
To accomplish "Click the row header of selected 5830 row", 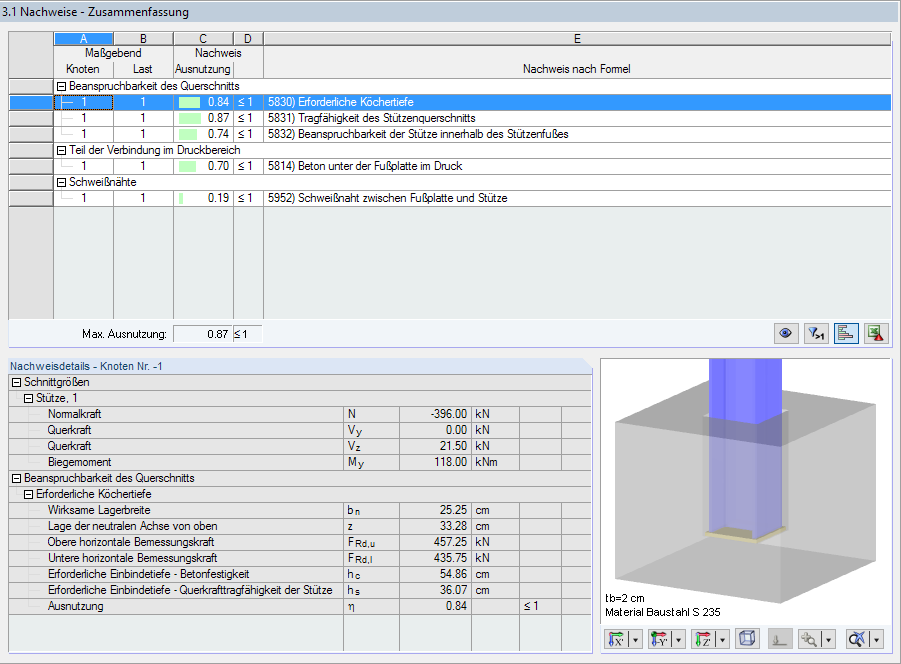I will 31,102.
